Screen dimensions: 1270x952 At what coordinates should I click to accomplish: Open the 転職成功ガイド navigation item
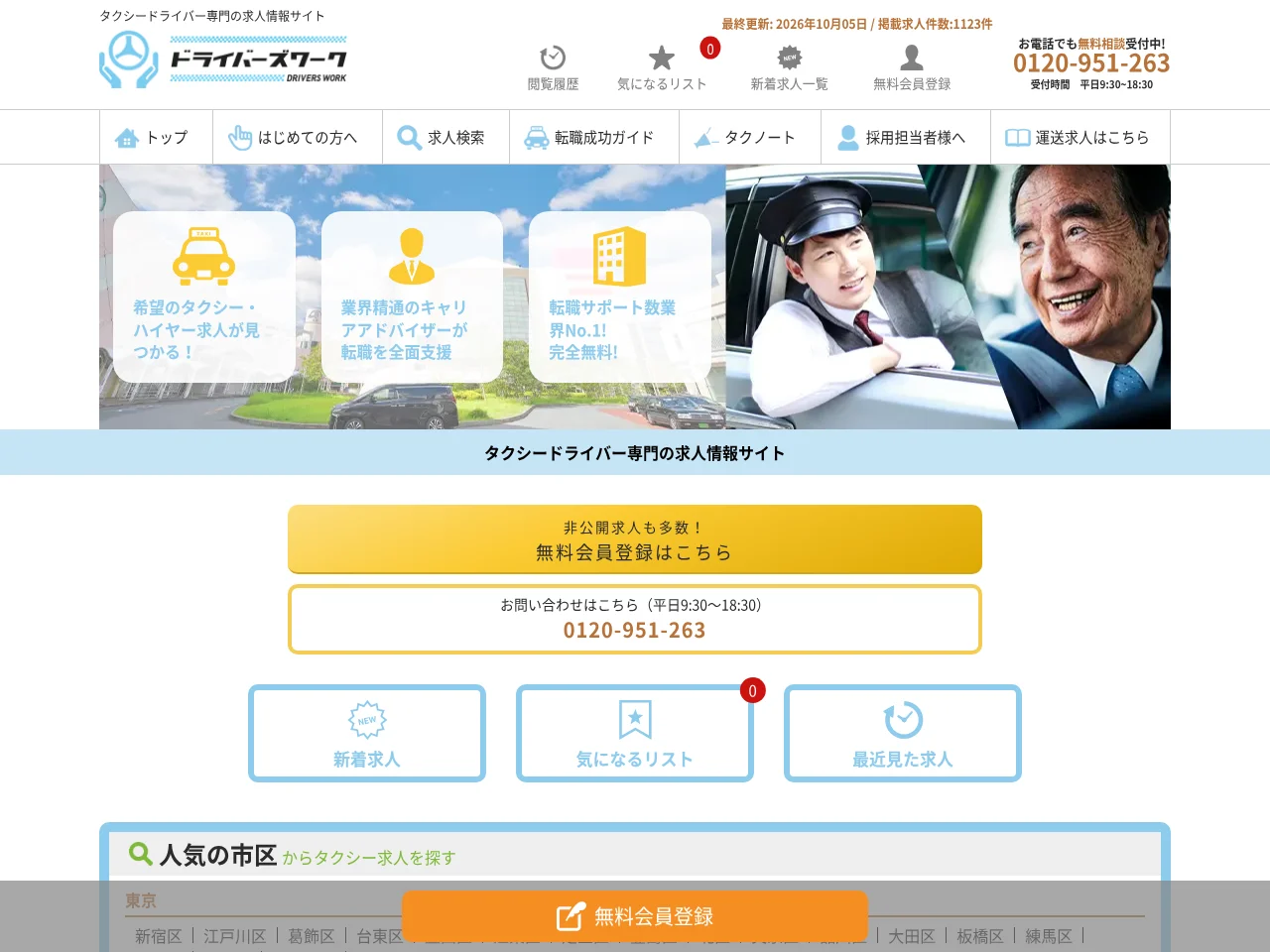[594, 137]
